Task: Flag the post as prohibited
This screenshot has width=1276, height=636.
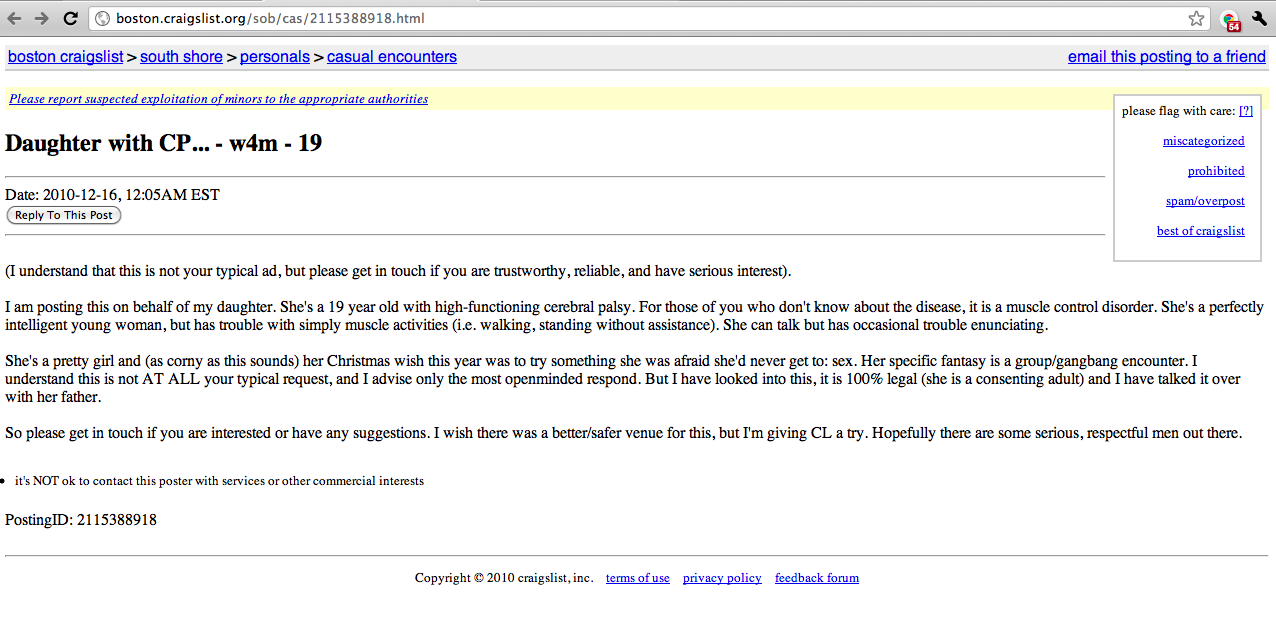Action: 1216,171
